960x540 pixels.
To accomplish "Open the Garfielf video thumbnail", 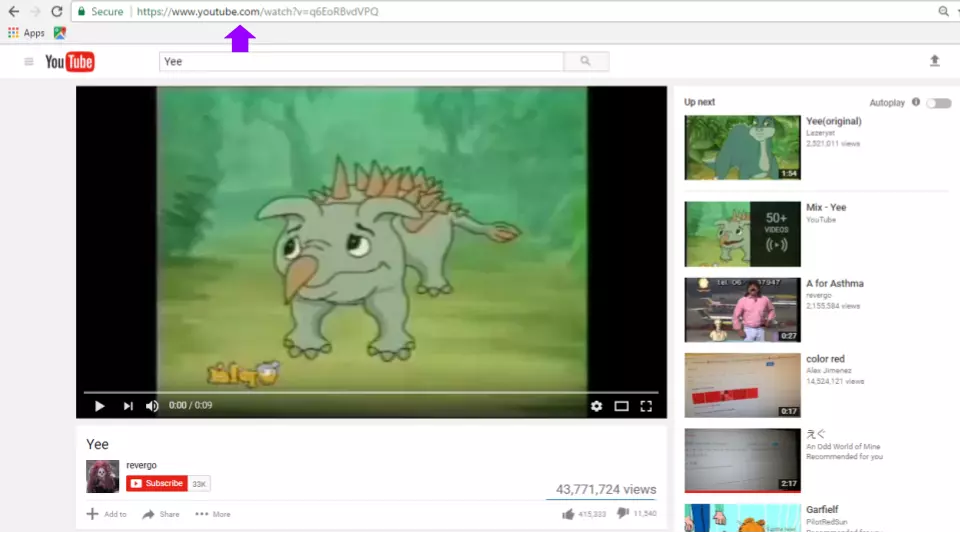I will 742,518.
